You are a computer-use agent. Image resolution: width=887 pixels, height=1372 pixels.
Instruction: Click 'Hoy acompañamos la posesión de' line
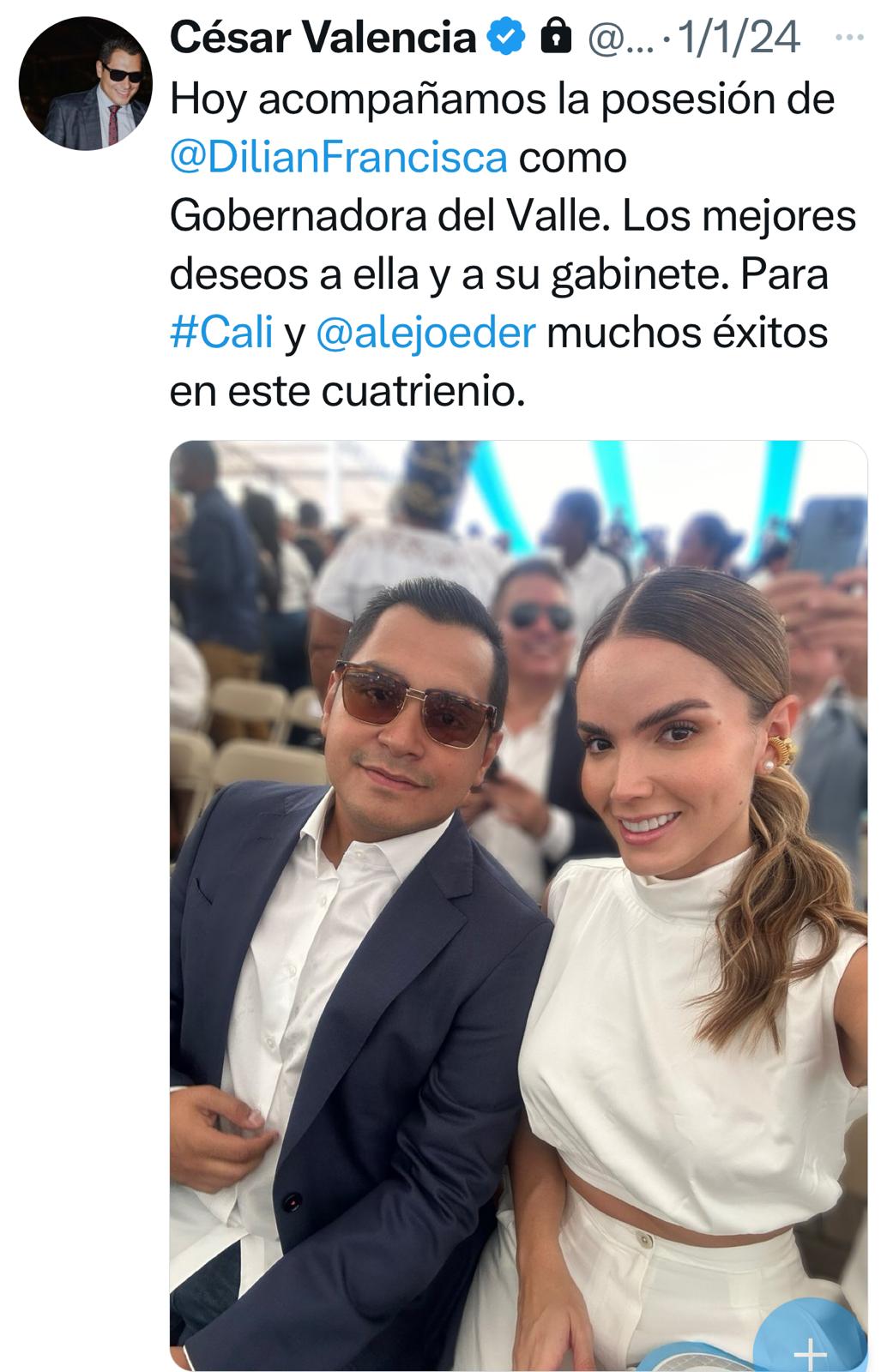503,99
